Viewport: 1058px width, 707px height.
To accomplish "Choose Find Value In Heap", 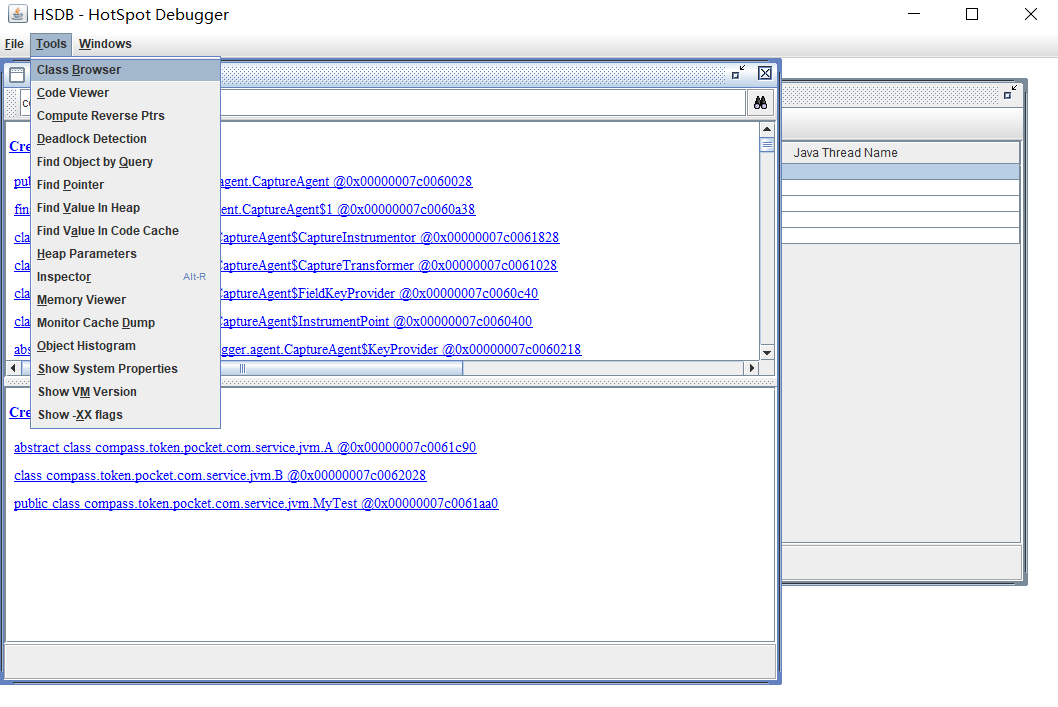I will click(x=126, y=207).
